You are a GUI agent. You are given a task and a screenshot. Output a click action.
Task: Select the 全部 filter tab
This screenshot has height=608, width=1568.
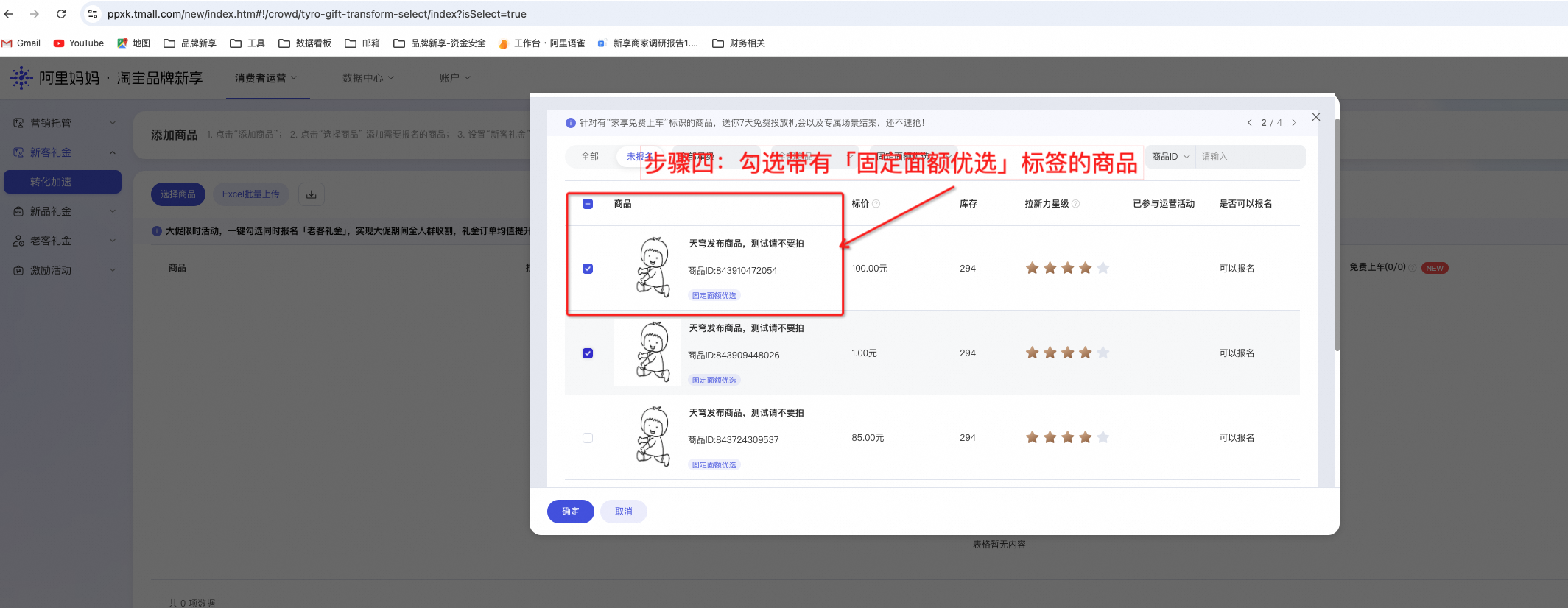coord(590,157)
